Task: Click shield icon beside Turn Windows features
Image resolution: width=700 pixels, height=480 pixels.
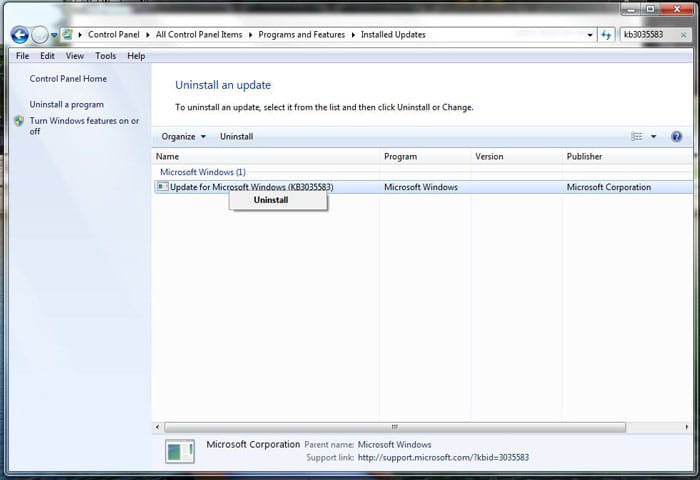Action: pyautogui.click(x=19, y=121)
